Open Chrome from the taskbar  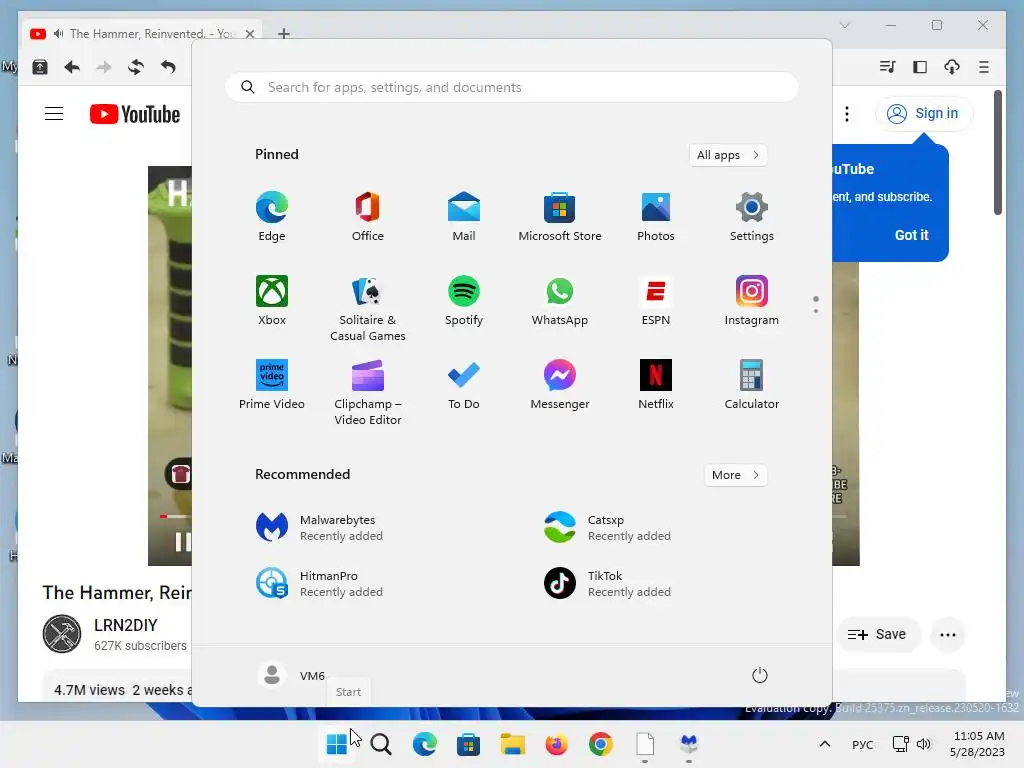pyautogui.click(x=601, y=744)
